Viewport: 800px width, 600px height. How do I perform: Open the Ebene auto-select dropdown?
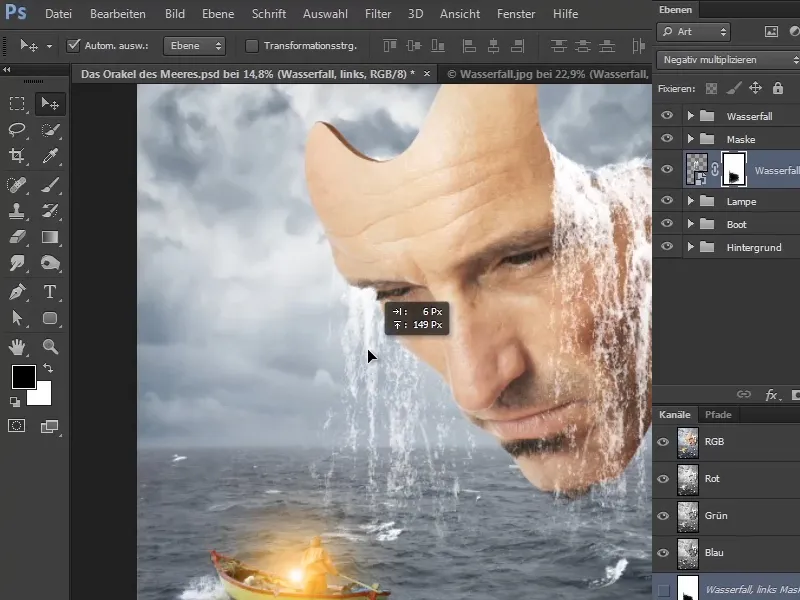(x=194, y=46)
